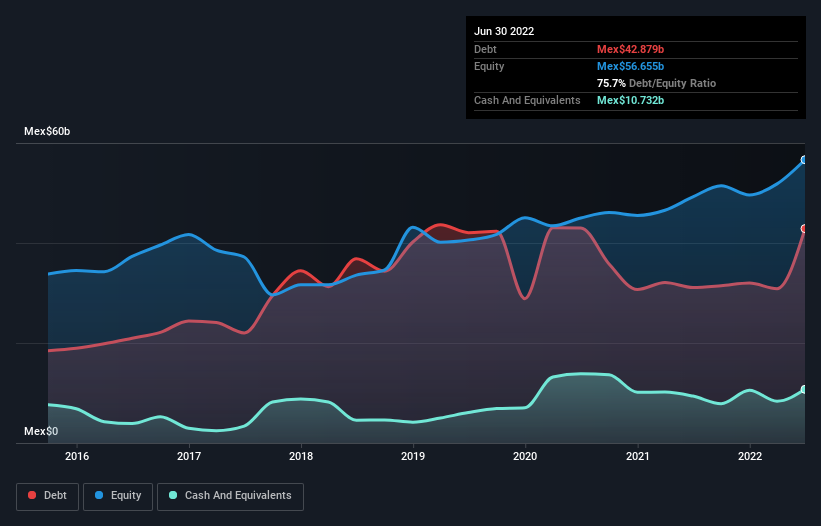Click the 2020 axis label
The image size is (821, 526).
[525, 456]
